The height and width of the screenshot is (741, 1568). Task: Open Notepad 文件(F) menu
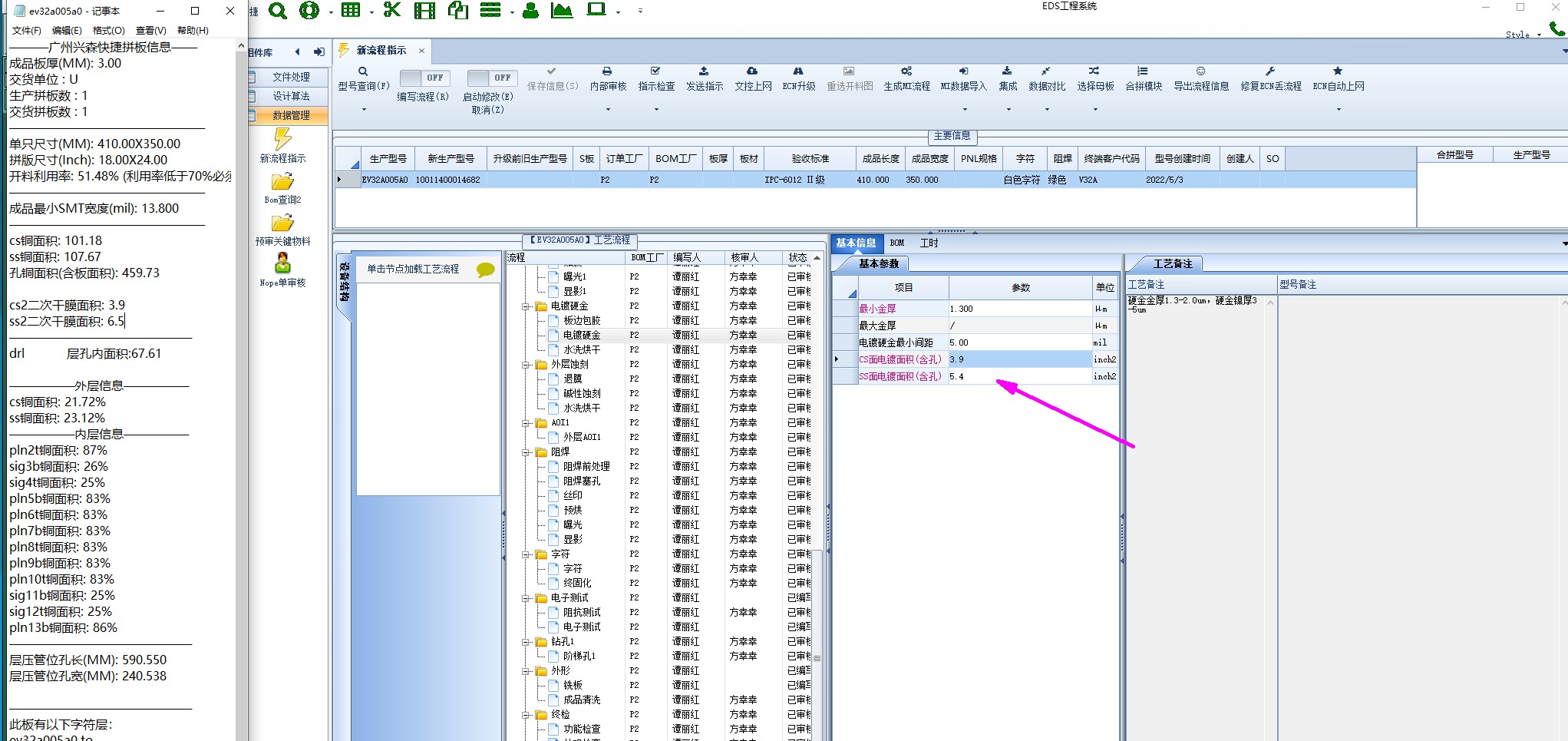click(26, 31)
